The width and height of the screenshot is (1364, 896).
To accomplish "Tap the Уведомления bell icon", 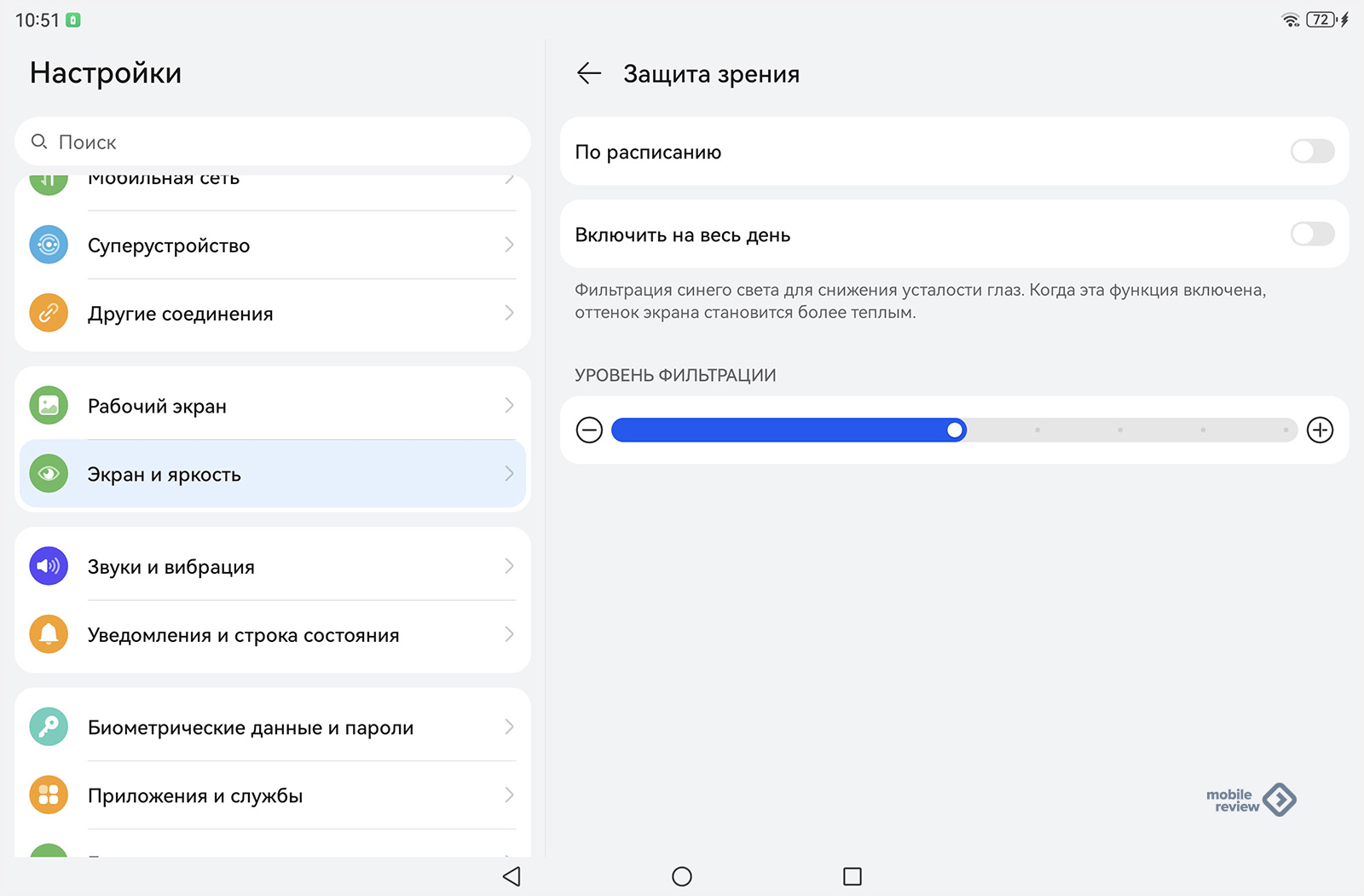I will [49, 634].
